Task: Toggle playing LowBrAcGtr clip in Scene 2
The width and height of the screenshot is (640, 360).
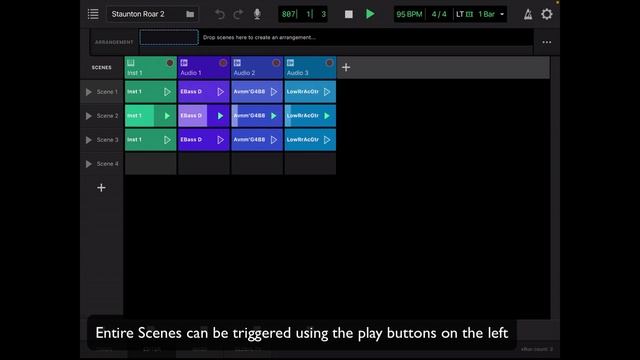Action: click(327, 116)
